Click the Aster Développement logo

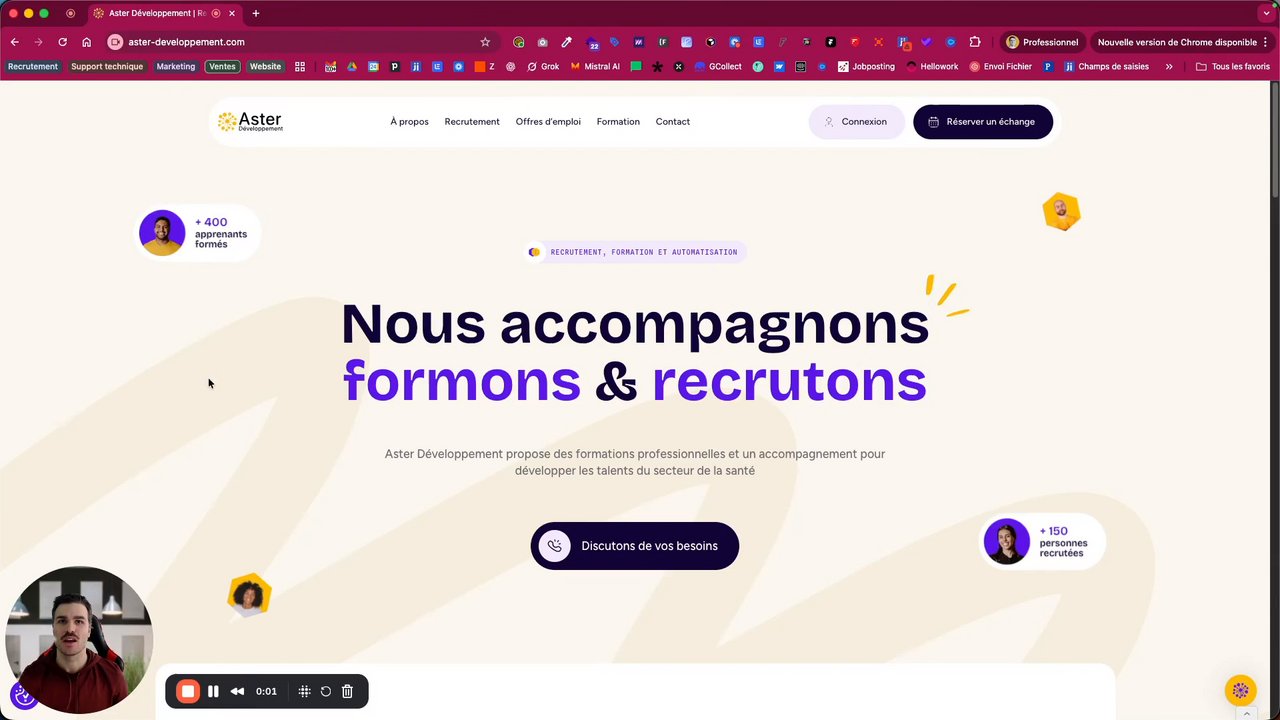250,122
